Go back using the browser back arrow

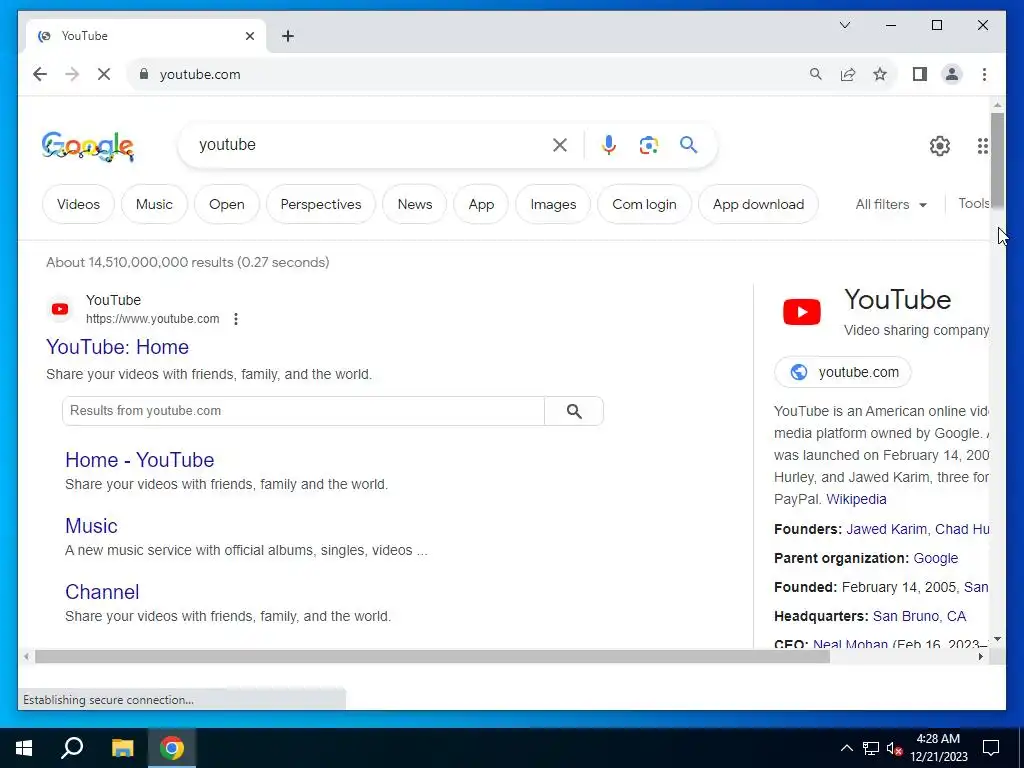coord(40,74)
